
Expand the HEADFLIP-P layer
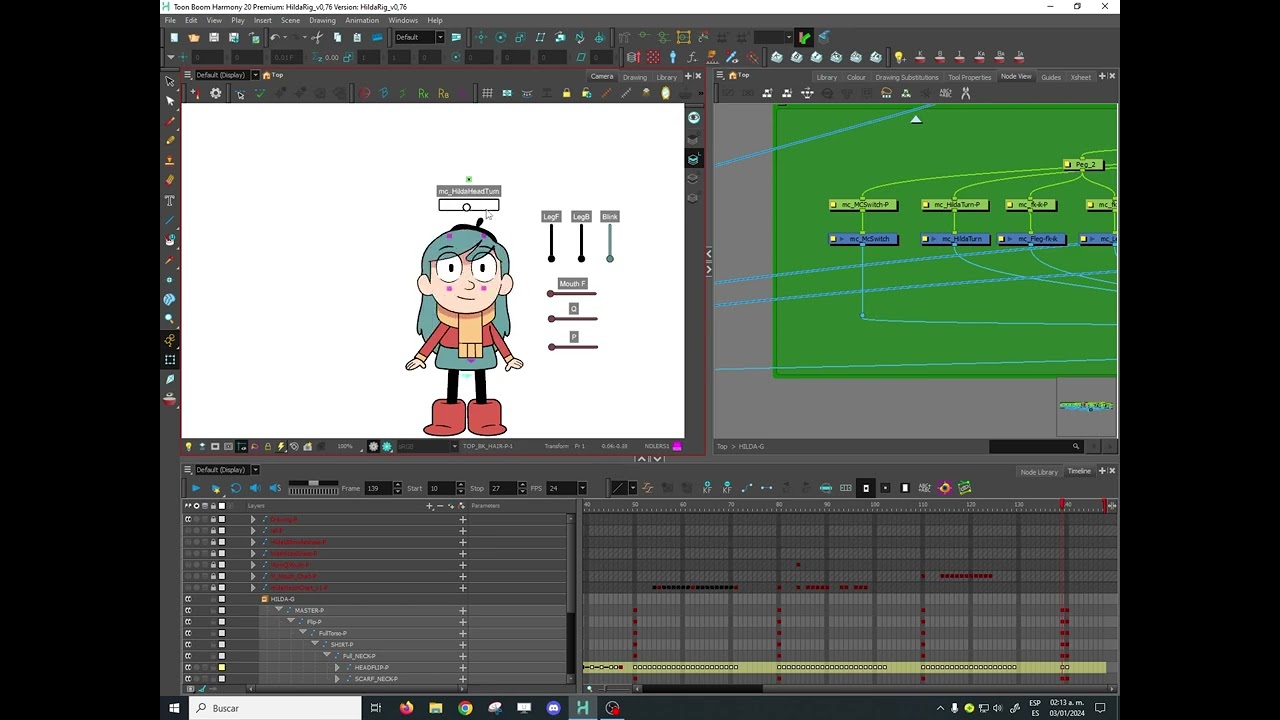(337, 667)
